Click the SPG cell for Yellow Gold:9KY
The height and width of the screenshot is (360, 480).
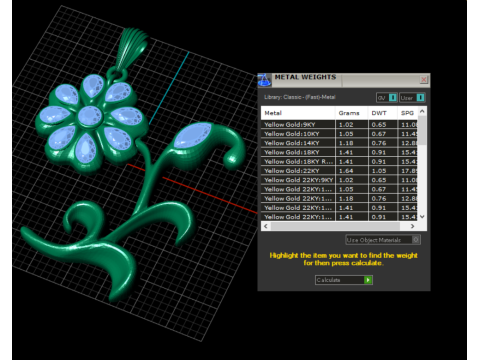point(407,124)
